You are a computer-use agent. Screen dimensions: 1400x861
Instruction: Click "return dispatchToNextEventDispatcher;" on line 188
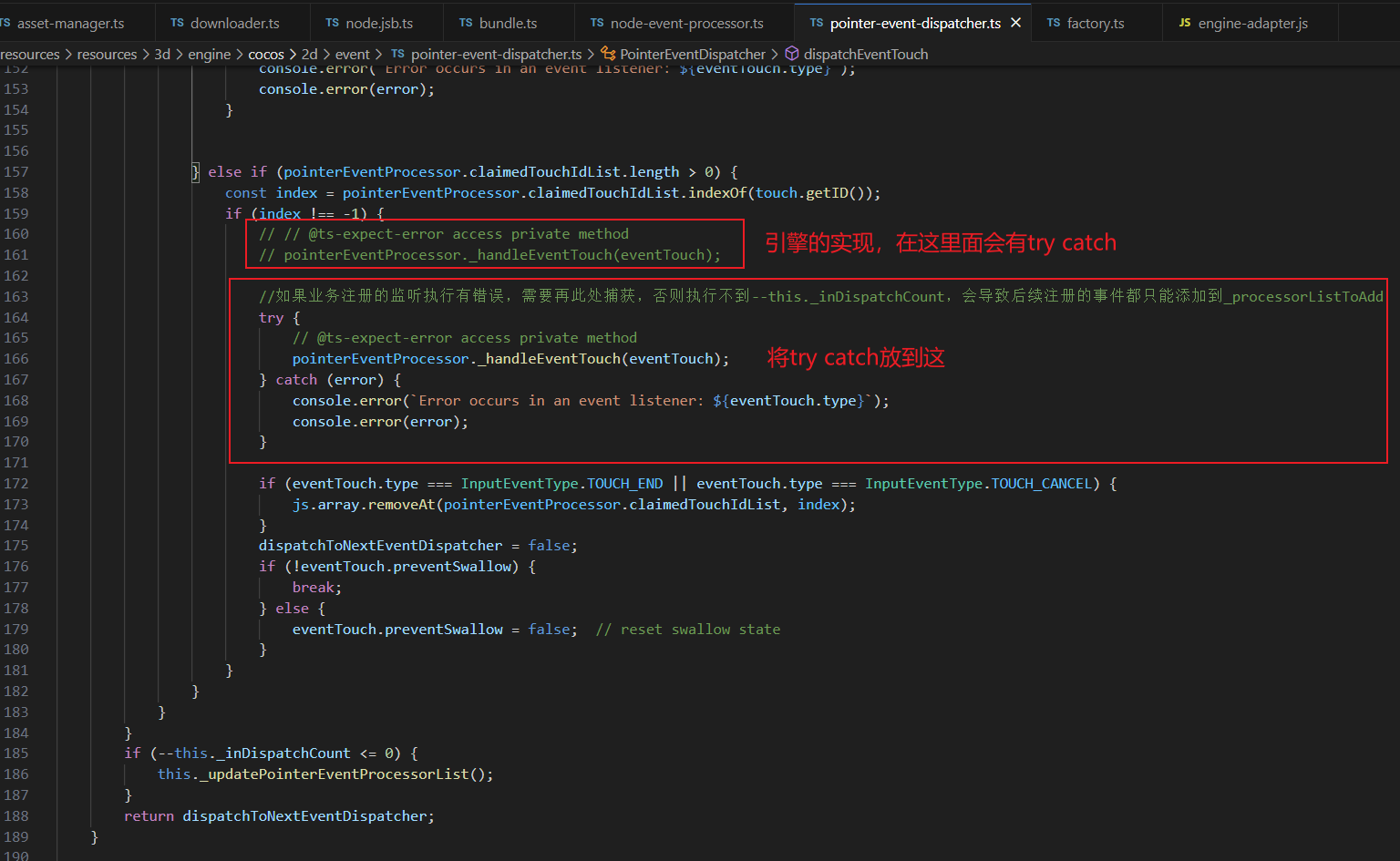[x=280, y=816]
